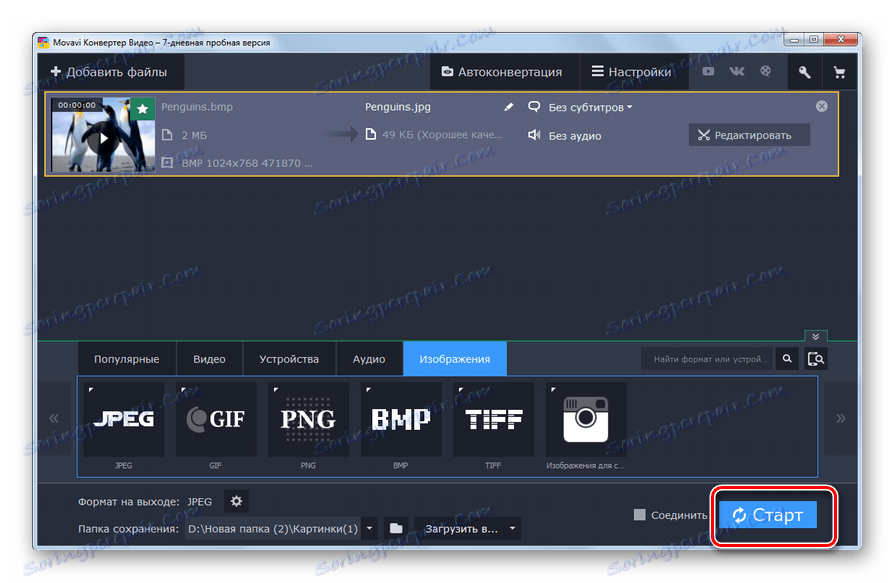Expand GIF tile presets corner arrow

[183, 390]
